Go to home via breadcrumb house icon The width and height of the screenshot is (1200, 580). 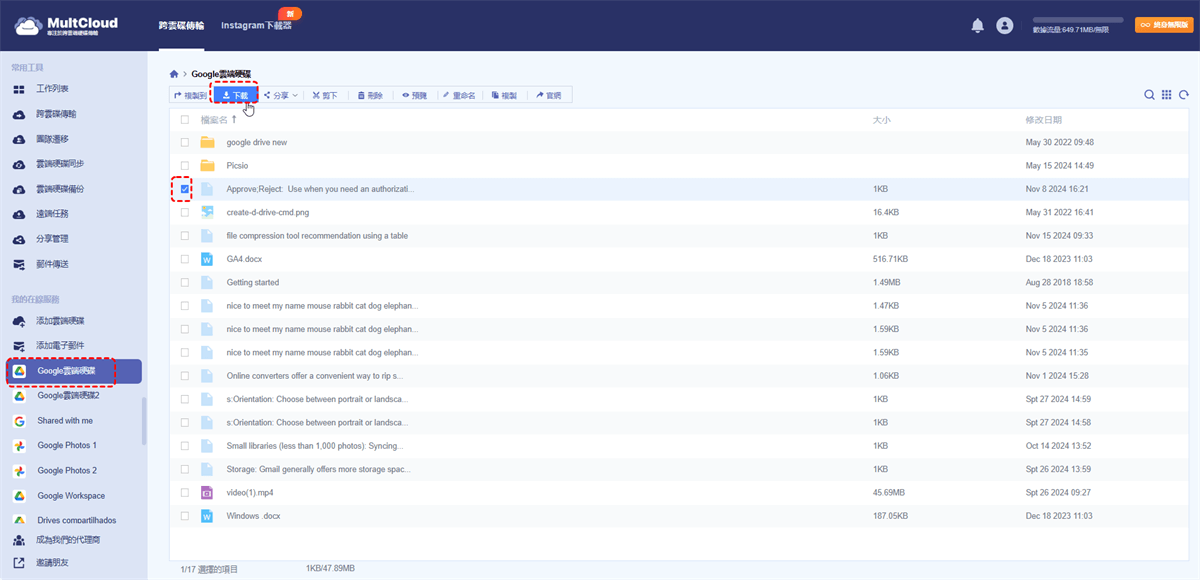pyautogui.click(x=174, y=74)
